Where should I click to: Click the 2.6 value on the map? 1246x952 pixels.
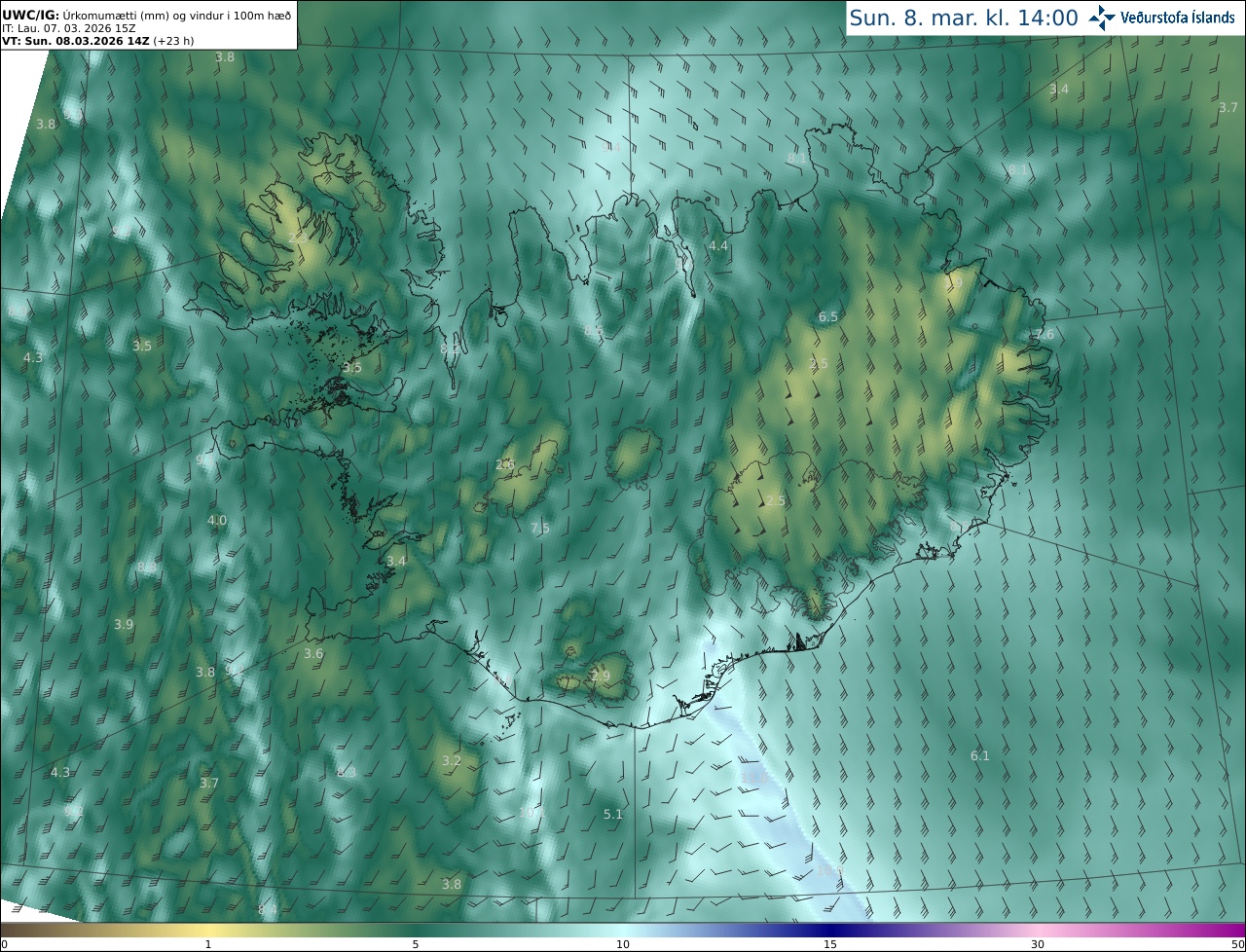(505, 465)
